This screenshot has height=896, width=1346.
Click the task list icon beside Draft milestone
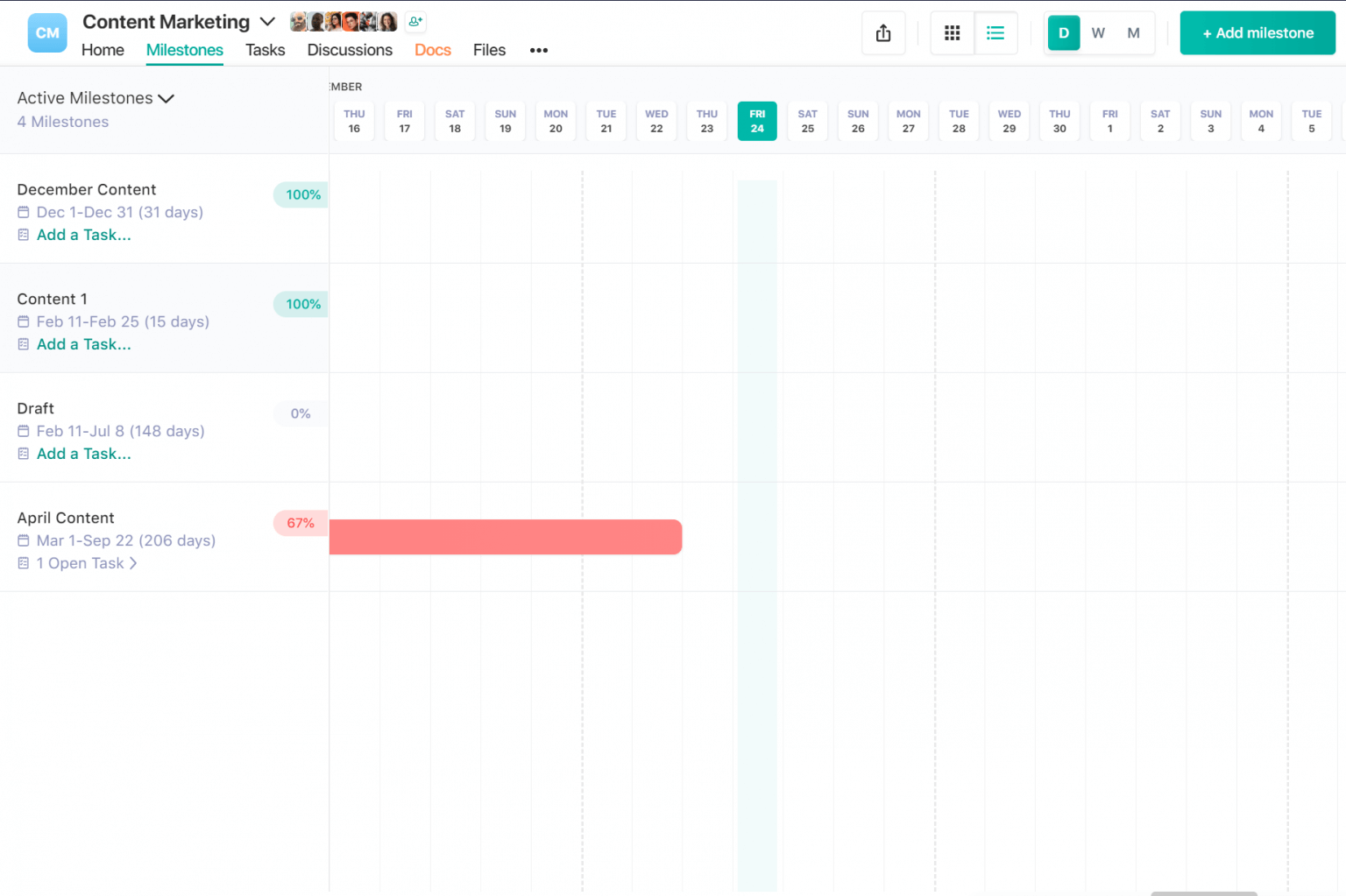click(x=24, y=454)
